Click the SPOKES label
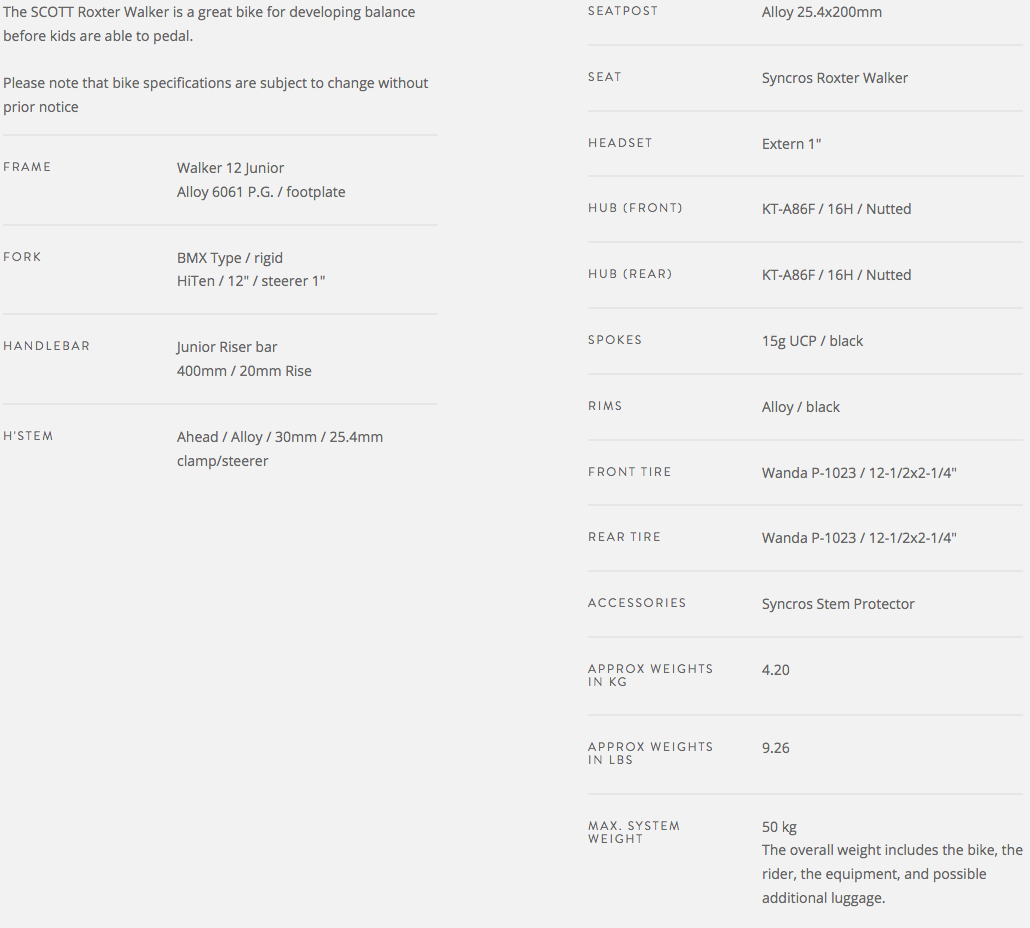The height and width of the screenshot is (928, 1030). click(615, 340)
